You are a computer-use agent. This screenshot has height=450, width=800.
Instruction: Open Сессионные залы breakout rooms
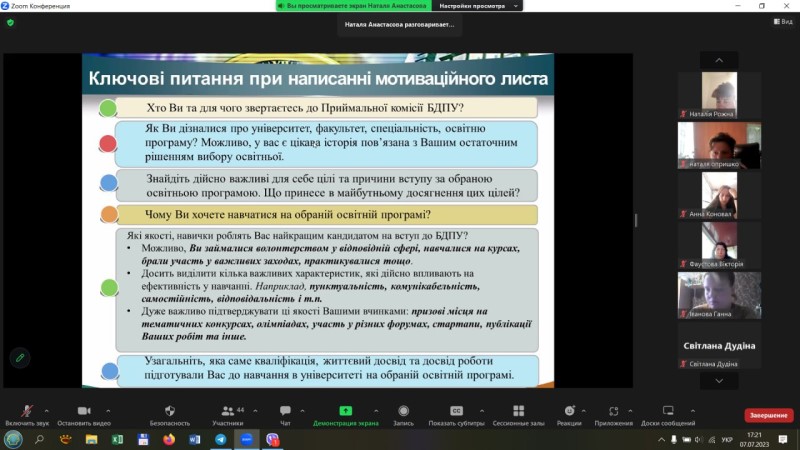pos(518,415)
